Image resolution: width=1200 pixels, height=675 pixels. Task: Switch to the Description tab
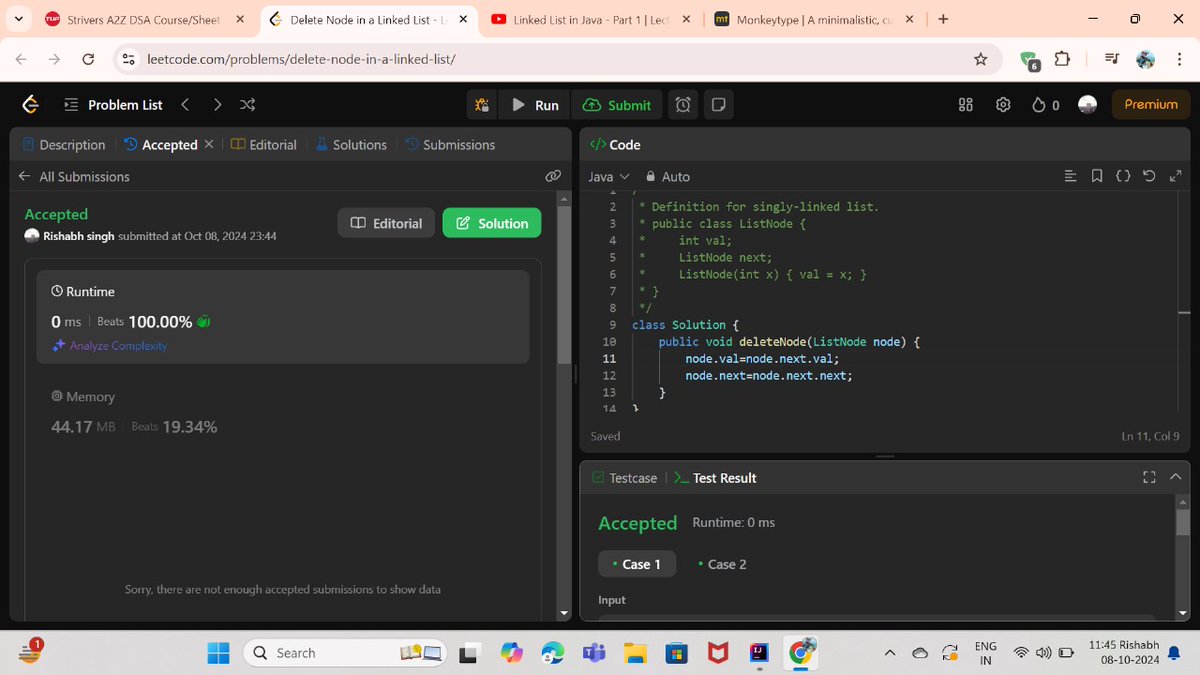click(x=63, y=145)
